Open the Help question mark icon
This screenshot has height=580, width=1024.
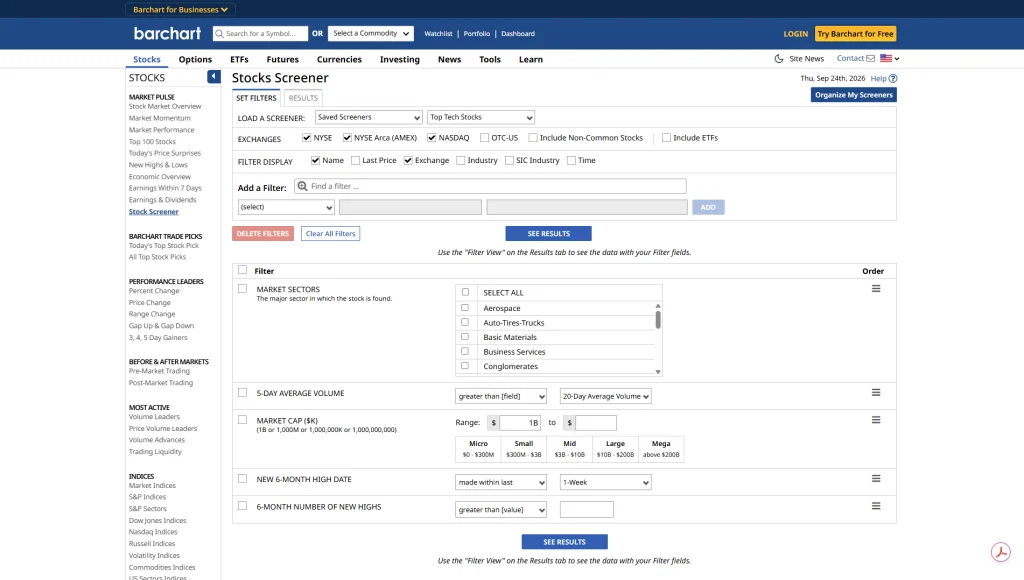pos(893,78)
